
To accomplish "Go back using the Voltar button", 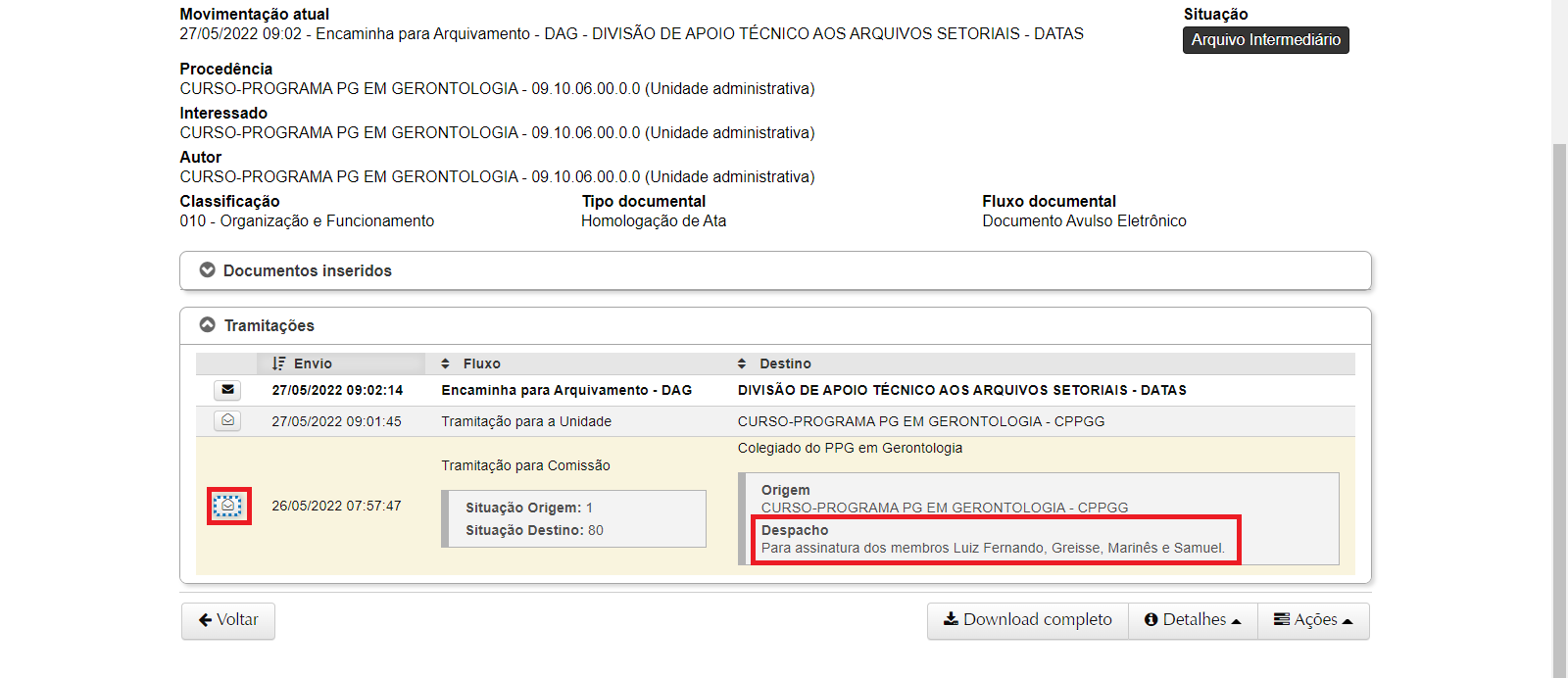I will tap(228, 620).
